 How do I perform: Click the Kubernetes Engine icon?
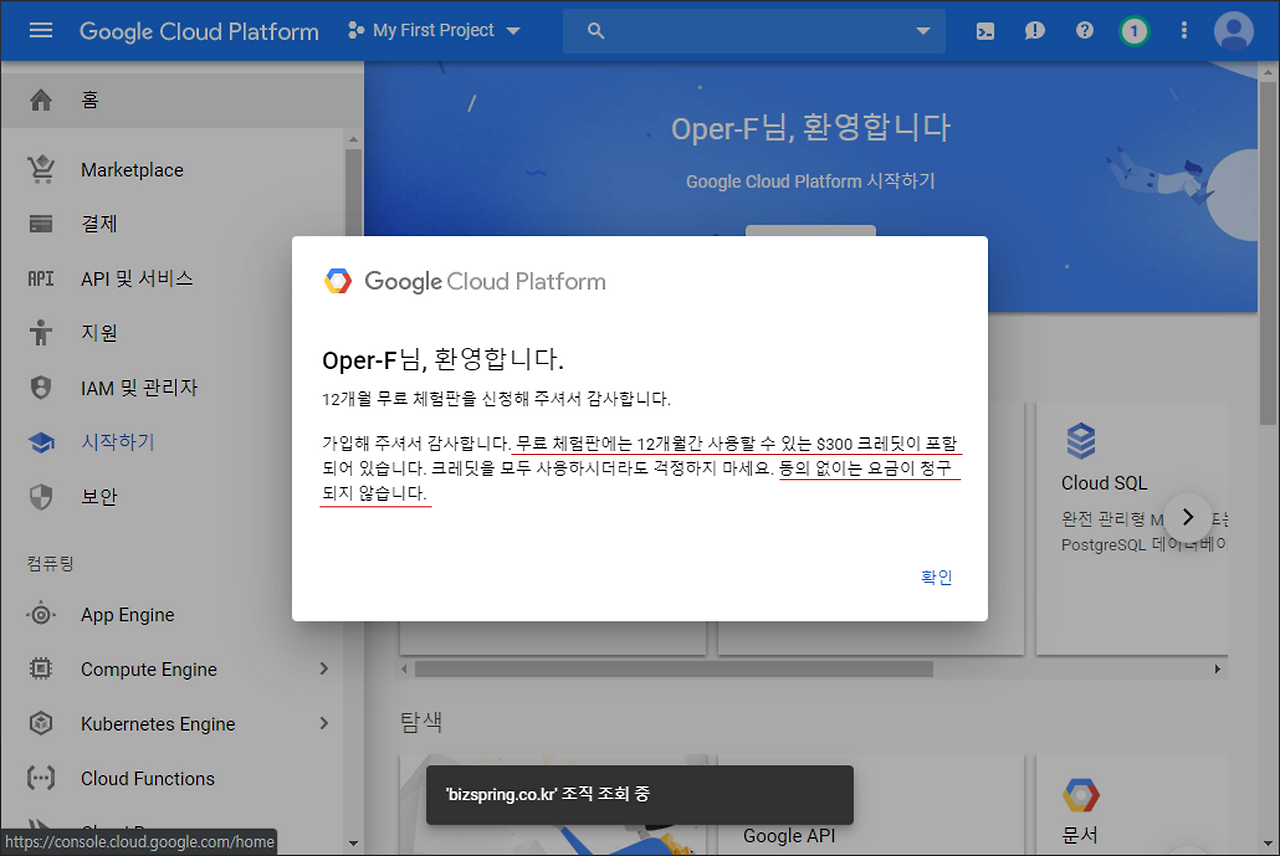tap(41, 724)
